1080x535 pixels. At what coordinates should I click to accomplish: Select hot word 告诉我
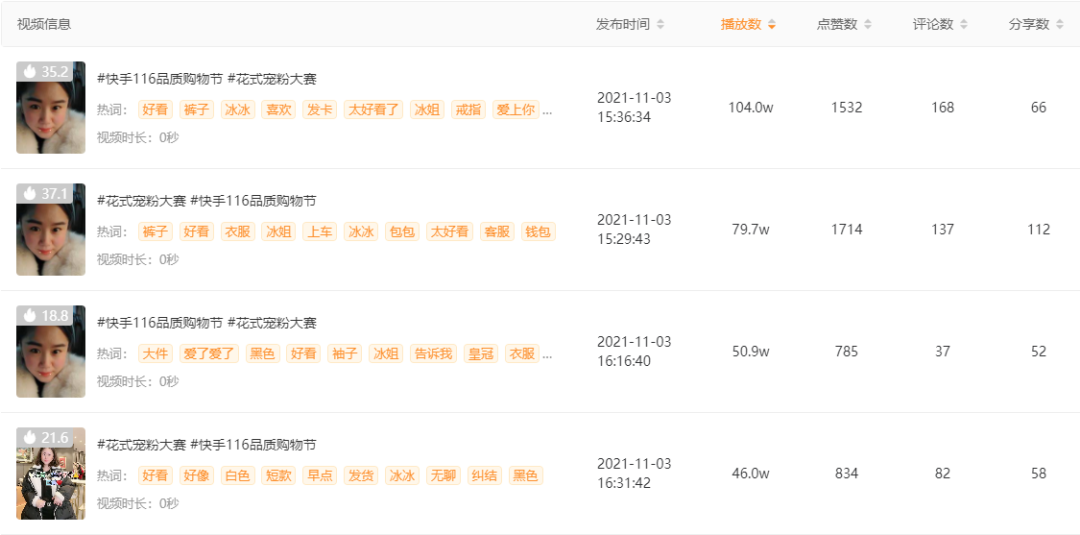click(433, 354)
